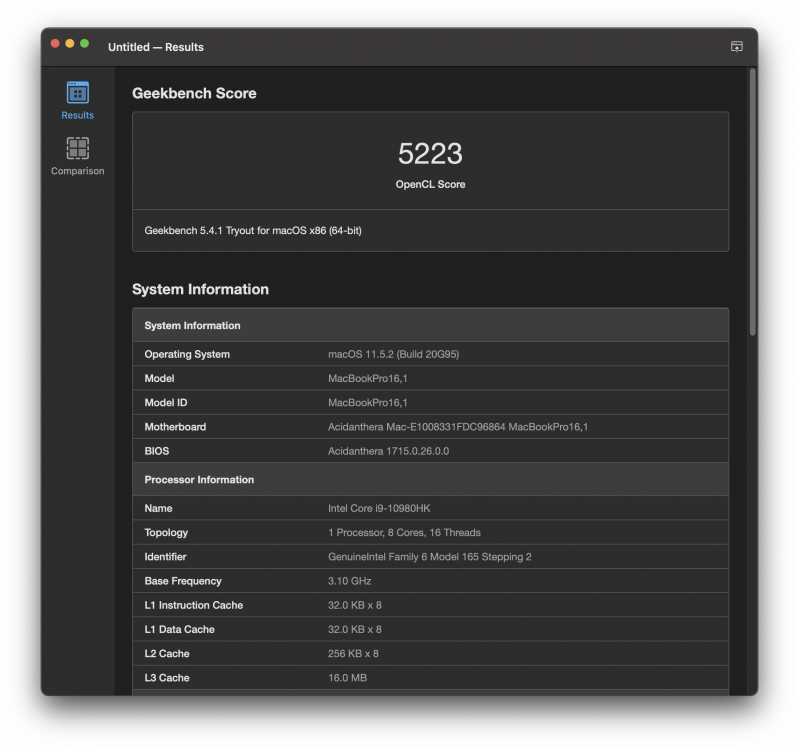799x750 pixels.
Task: Select 'GenuineIntel Family 6 Model 165 Stepping 2'
Action: [430, 557]
